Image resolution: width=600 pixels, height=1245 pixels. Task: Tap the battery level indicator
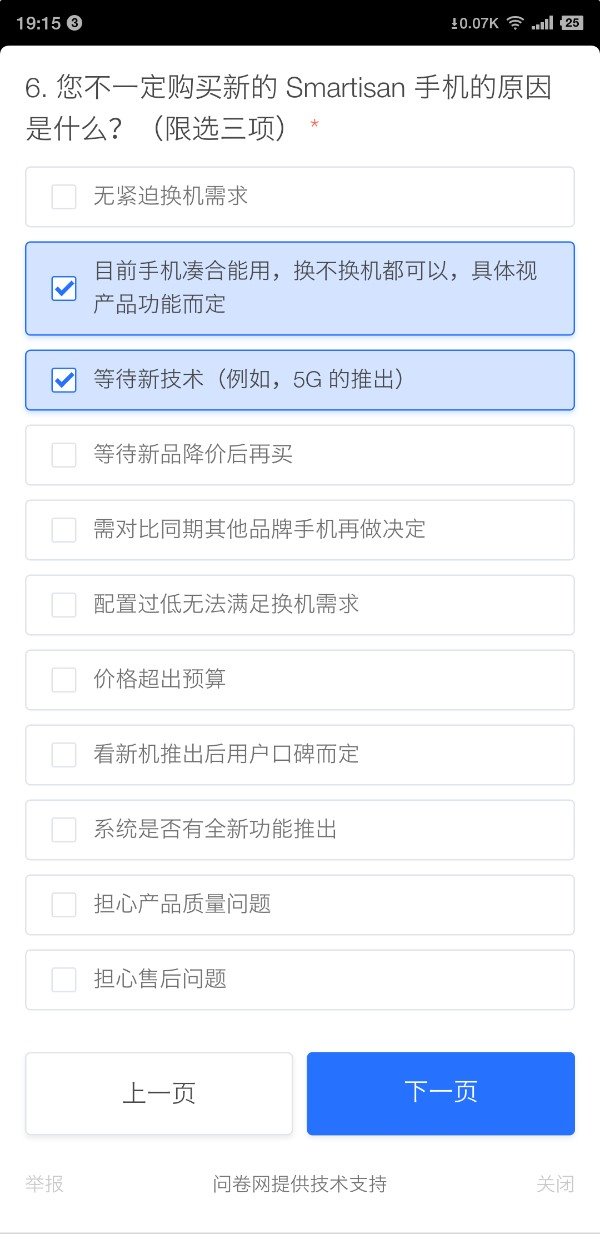(x=572, y=23)
